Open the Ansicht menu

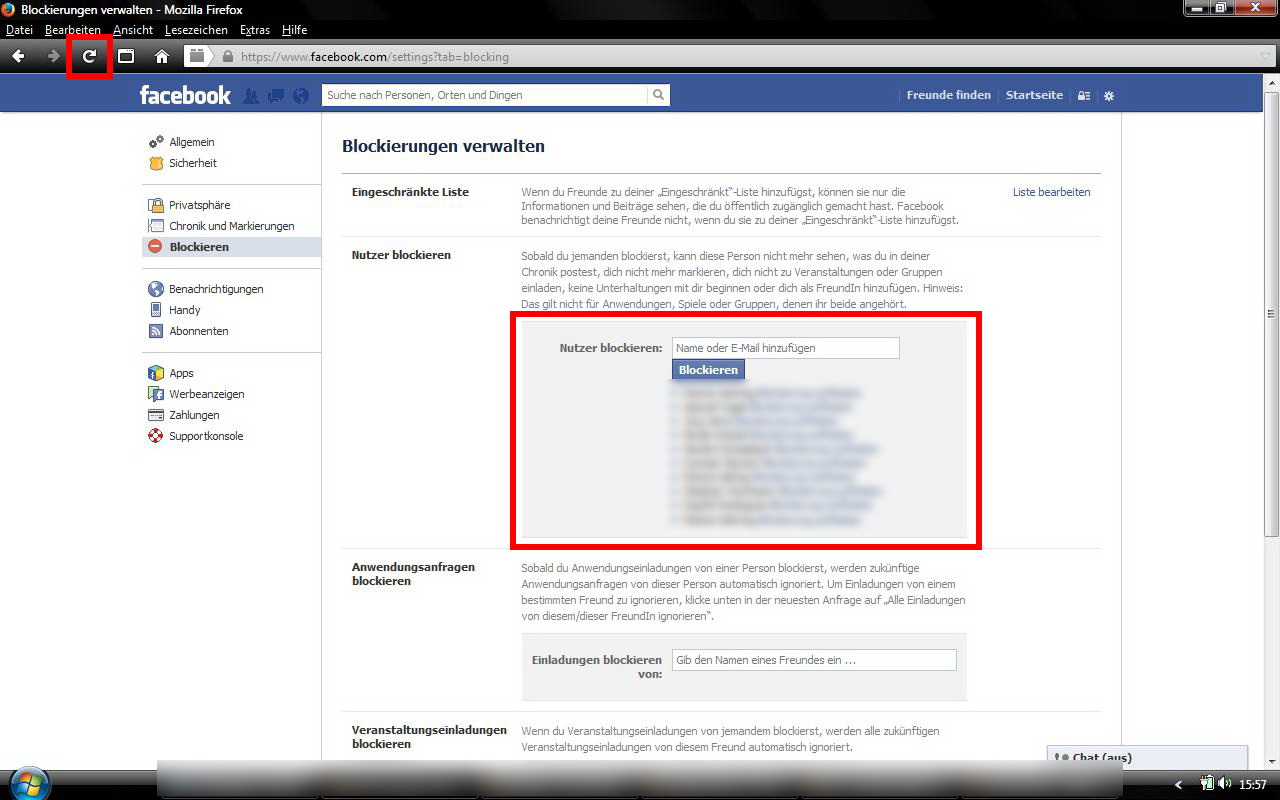tap(133, 30)
